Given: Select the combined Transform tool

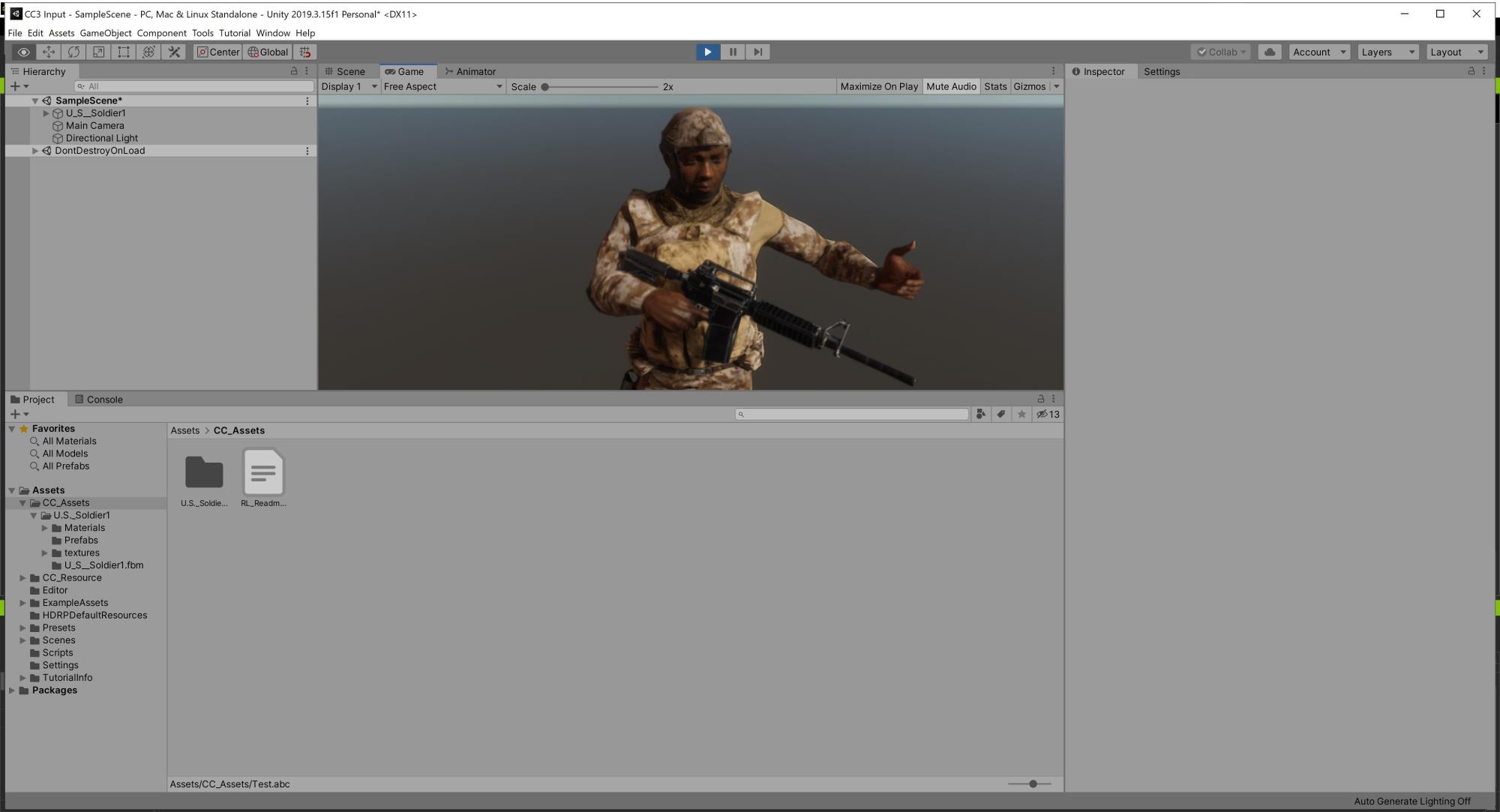Looking at the screenshot, I should [148, 52].
